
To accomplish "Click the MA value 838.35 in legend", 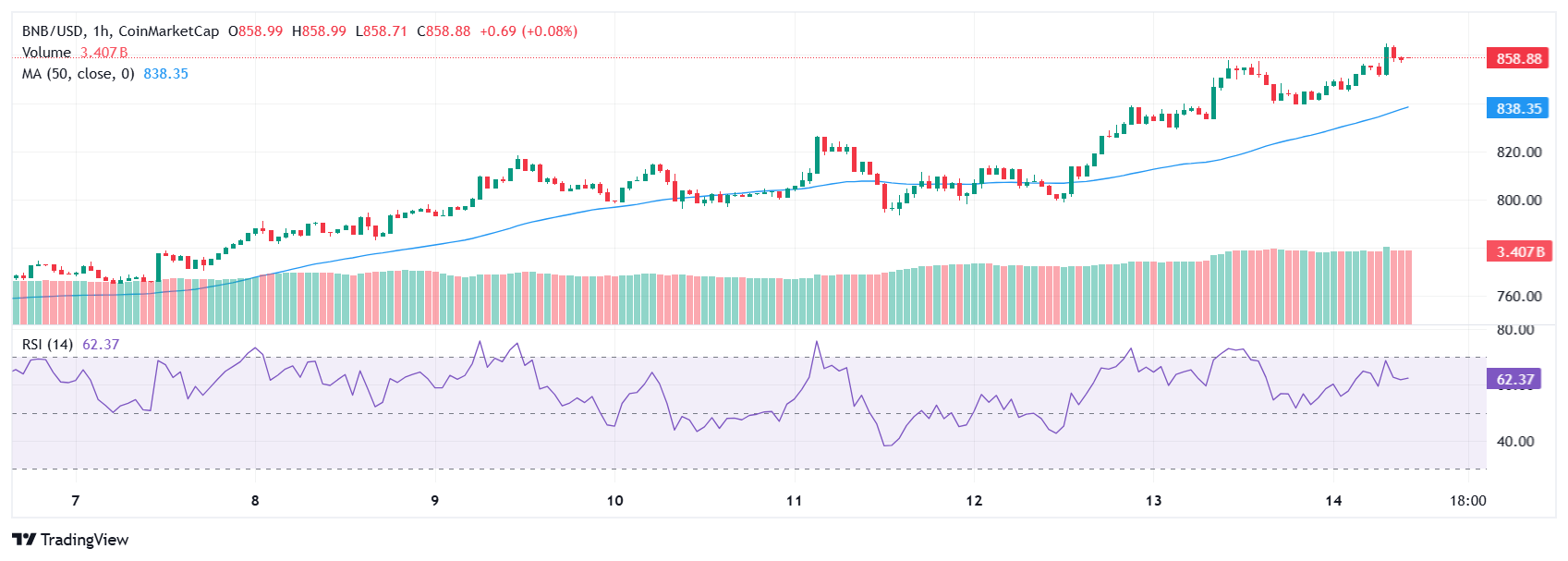I will (x=165, y=74).
